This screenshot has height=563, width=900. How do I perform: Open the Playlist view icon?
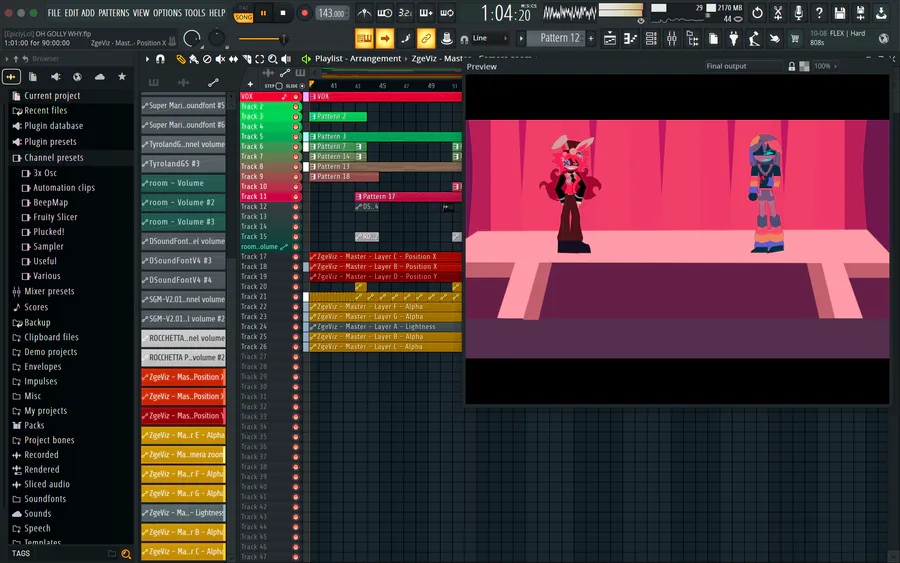click(x=610, y=38)
